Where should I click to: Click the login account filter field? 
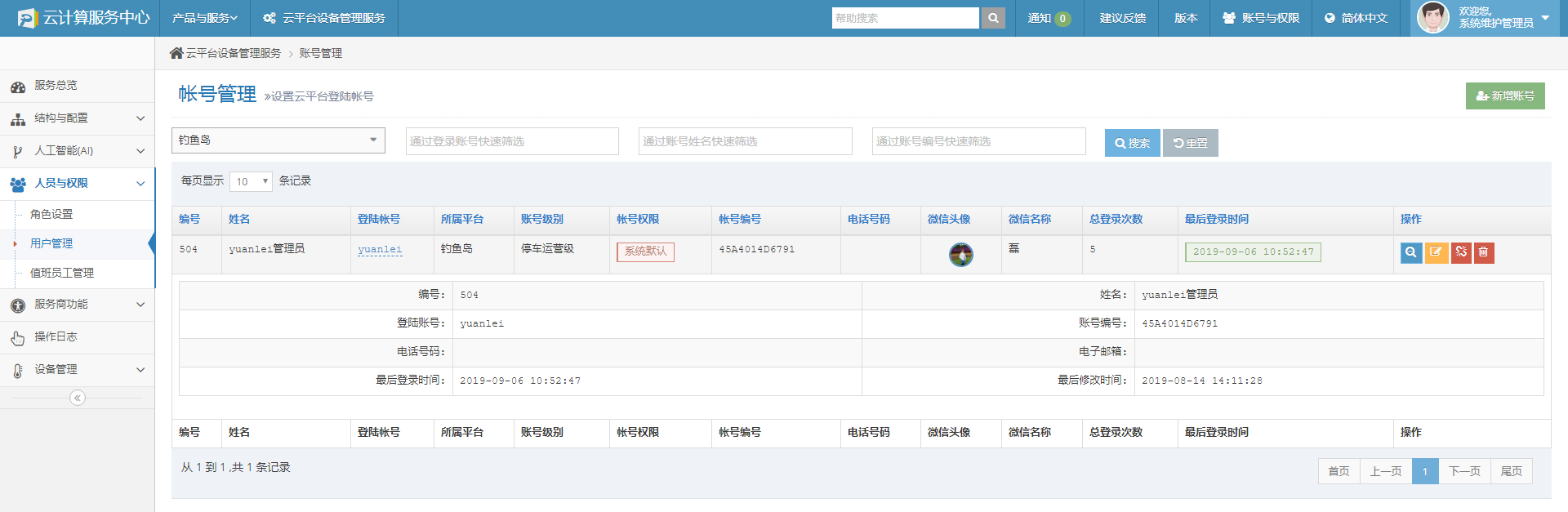(512, 141)
